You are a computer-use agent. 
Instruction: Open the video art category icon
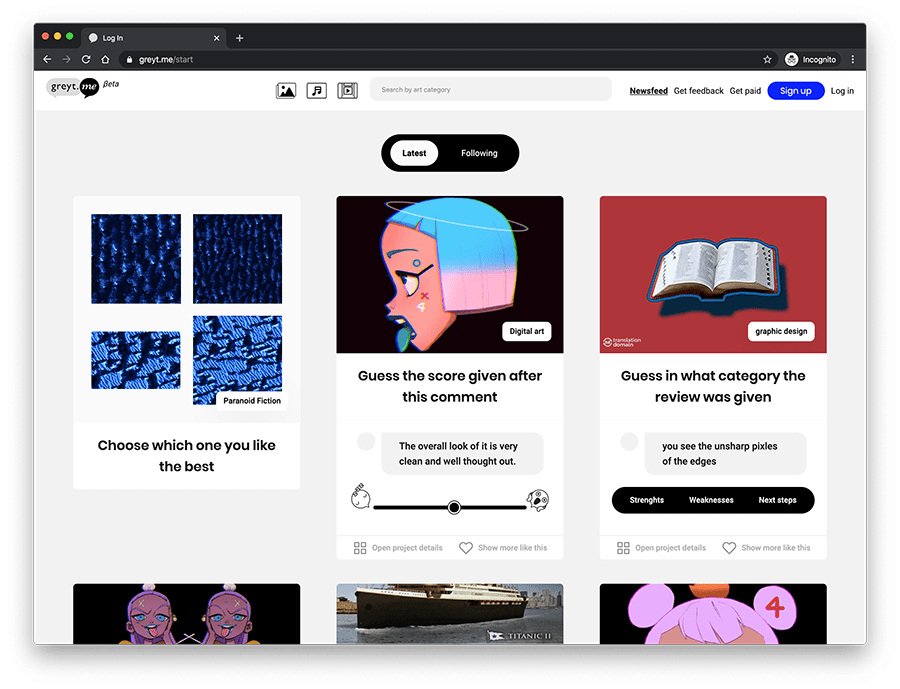click(x=347, y=91)
